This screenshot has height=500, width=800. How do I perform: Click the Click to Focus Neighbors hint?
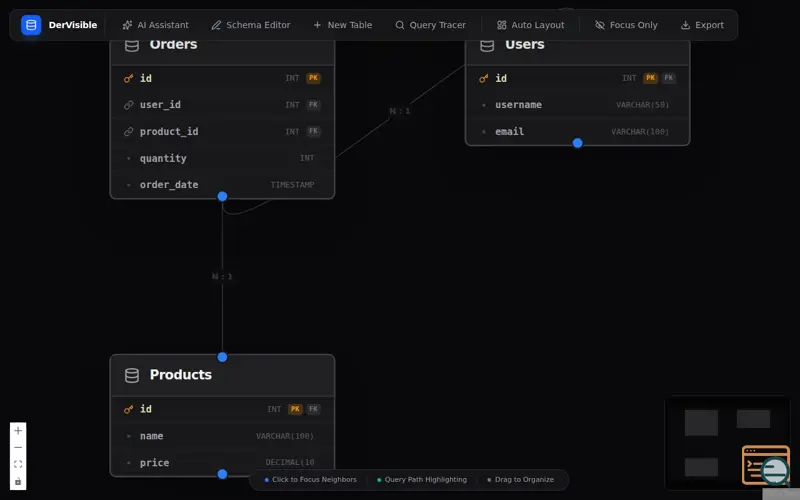coord(310,480)
